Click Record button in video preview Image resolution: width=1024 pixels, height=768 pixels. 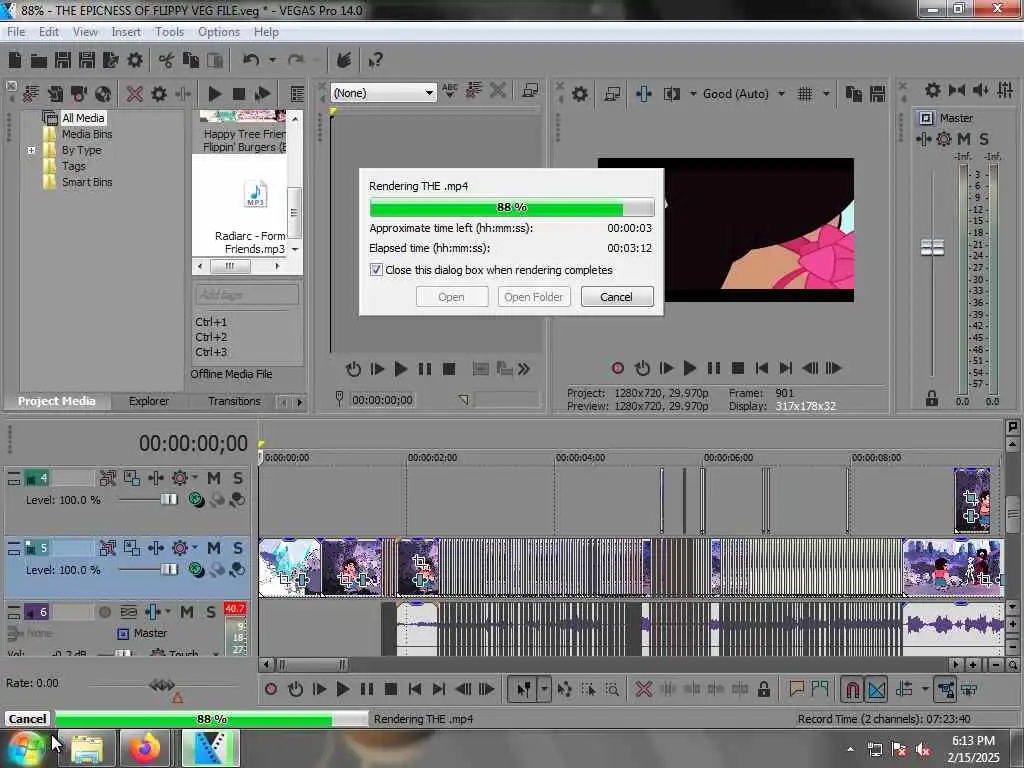[618, 368]
